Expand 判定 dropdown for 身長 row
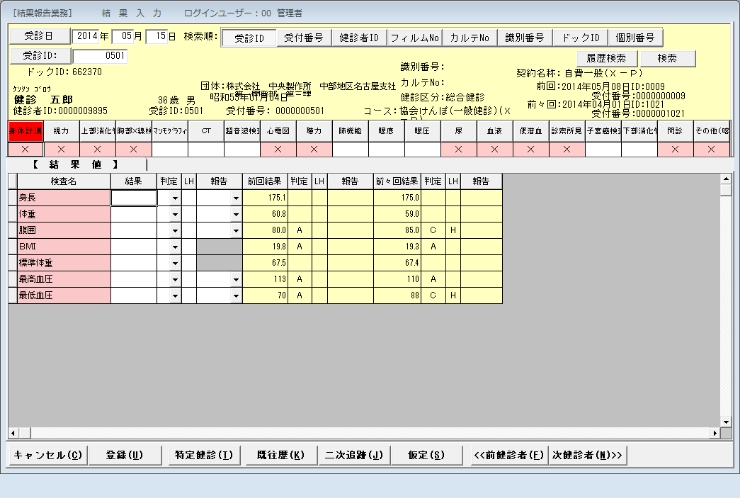The image size is (740, 498). pos(175,198)
